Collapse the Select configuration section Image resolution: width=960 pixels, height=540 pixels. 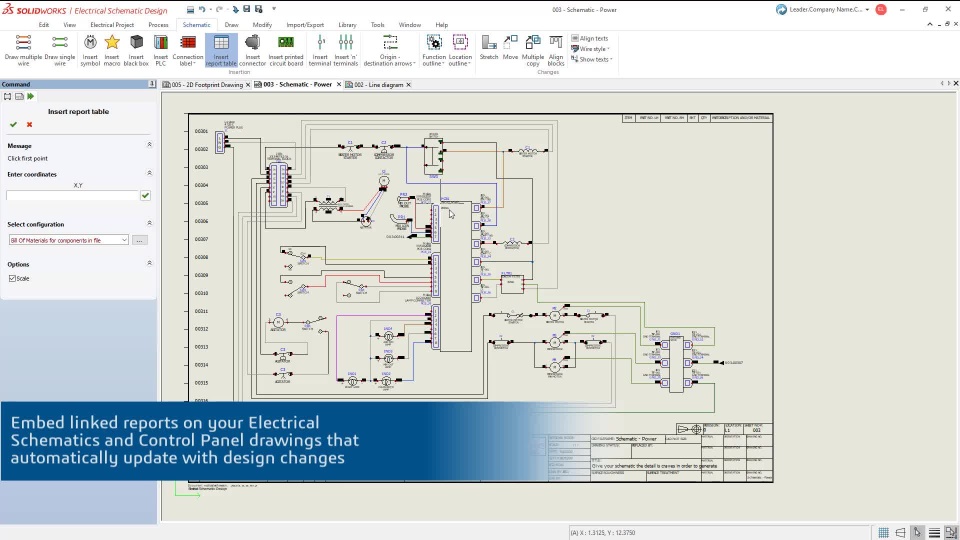coord(149,223)
